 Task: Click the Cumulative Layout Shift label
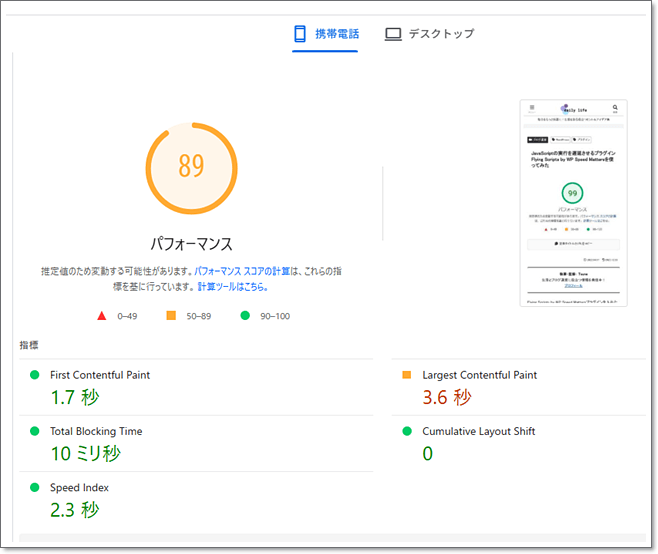point(479,431)
